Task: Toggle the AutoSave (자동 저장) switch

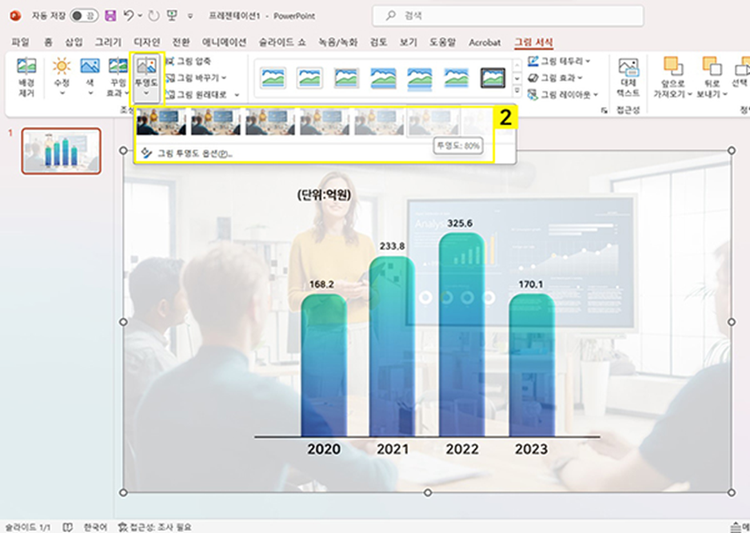Action: tap(84, 16)
